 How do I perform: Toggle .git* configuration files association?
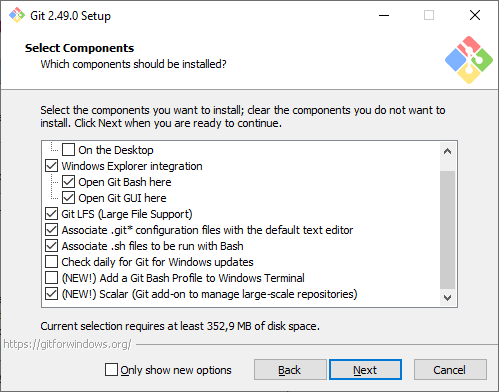pyautogui.click(x=51, y=230)
